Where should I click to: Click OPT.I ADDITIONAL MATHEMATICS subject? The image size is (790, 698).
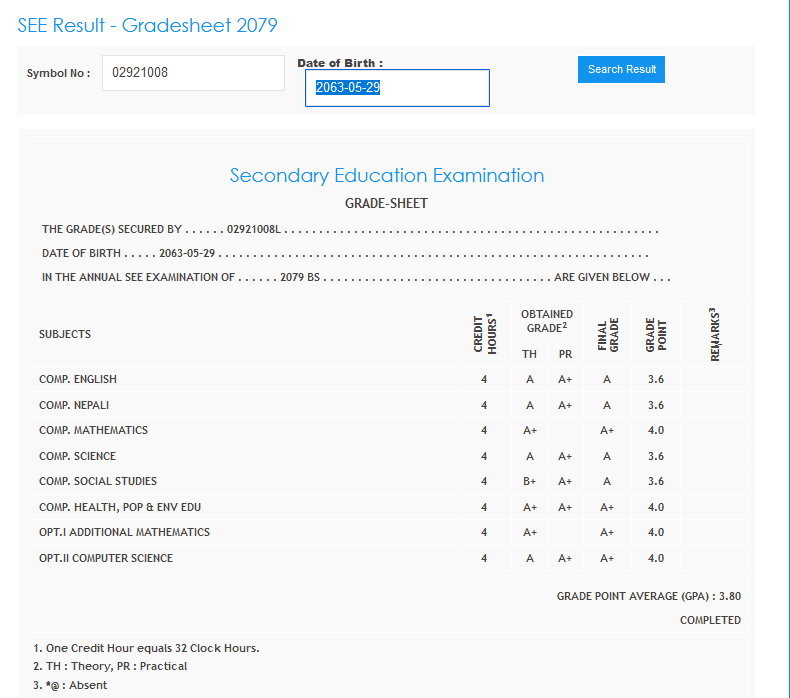click(x=124, y=532)
